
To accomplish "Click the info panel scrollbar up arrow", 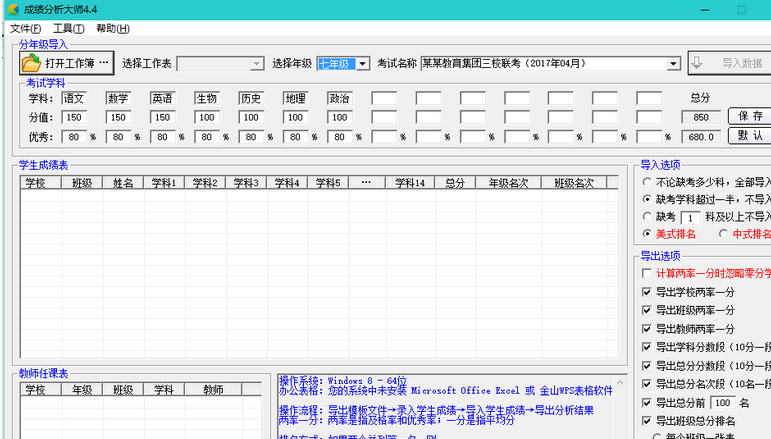I will coord(620,382).
